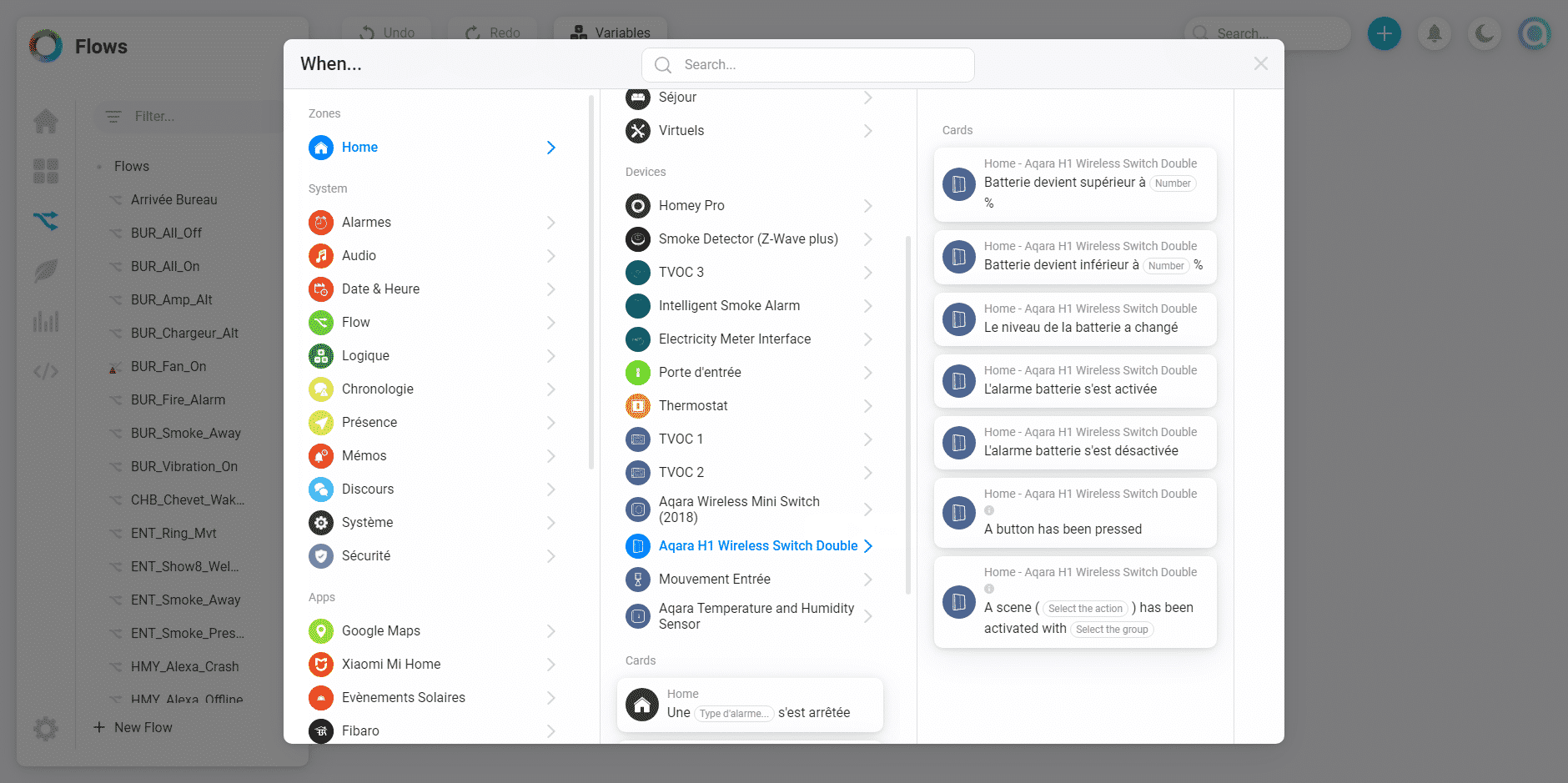This screenshot has height=783, width=1568.
Task: Click New Flow at bottom of list
Action: point(133,727)
